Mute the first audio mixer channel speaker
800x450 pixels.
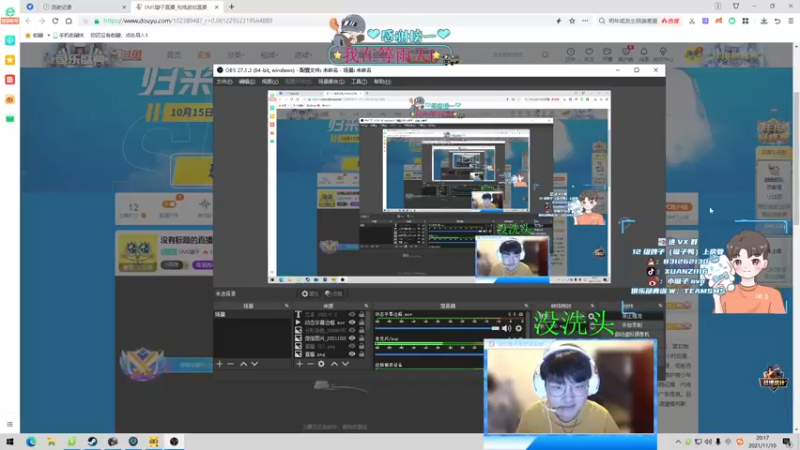click(506, 329)
